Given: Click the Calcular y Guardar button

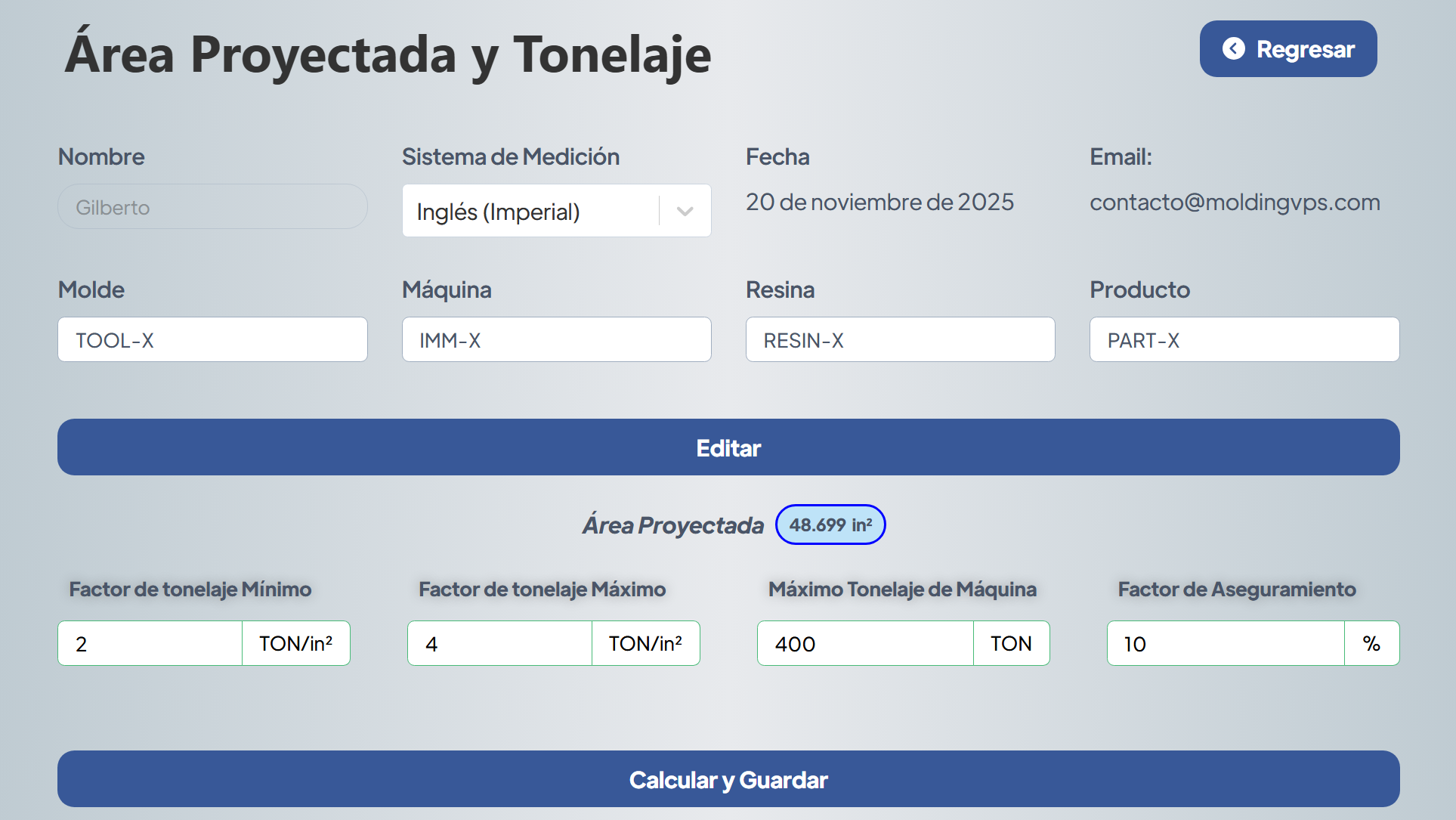Looking at the screenshot, I should (728, 779).
